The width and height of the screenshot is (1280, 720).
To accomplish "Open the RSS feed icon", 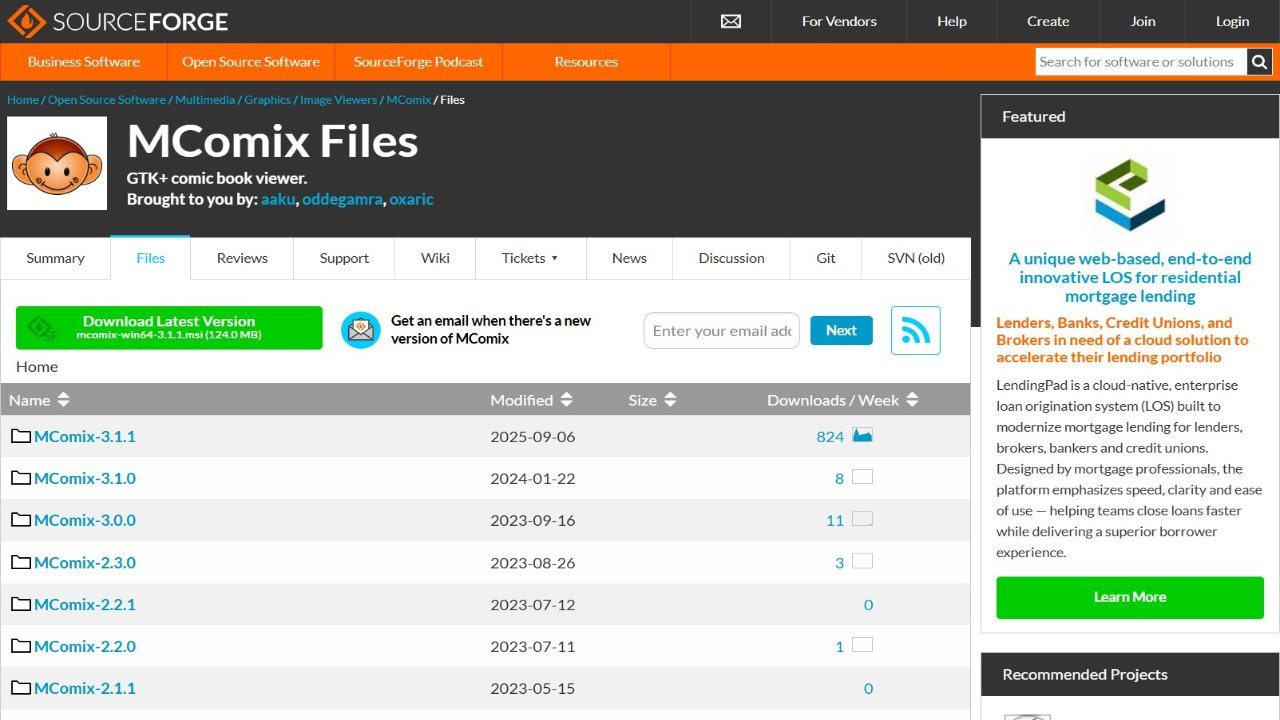I will [916, 330].
